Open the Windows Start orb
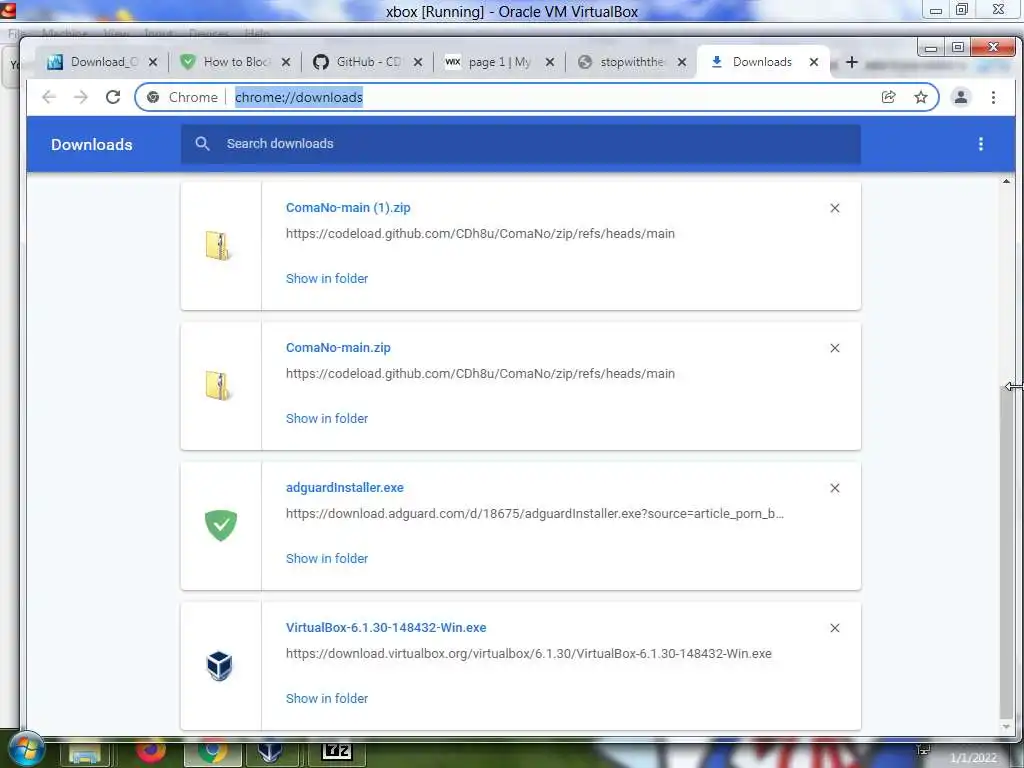1024x768 pixels. point(26,750)
